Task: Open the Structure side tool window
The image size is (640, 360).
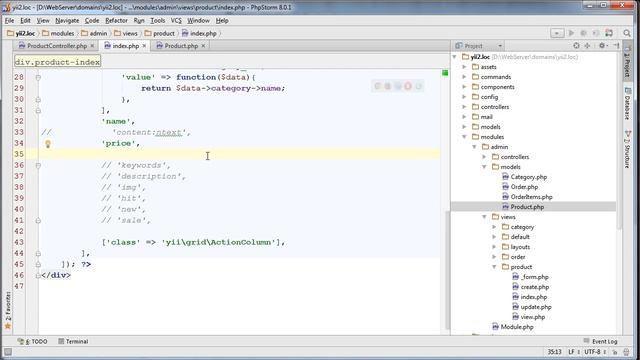Action: click(628, 149)
